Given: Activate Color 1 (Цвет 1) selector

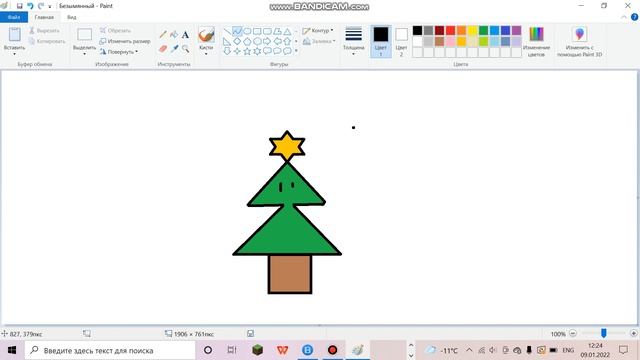Looking at the screenshot, I should coord(381,41).
